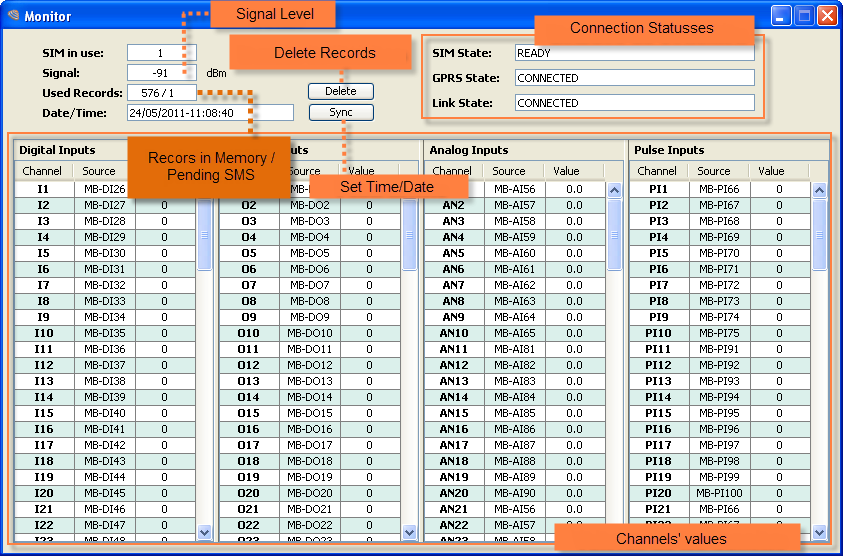Click Analog Inputs scrollbar thumb

[614, 234]
